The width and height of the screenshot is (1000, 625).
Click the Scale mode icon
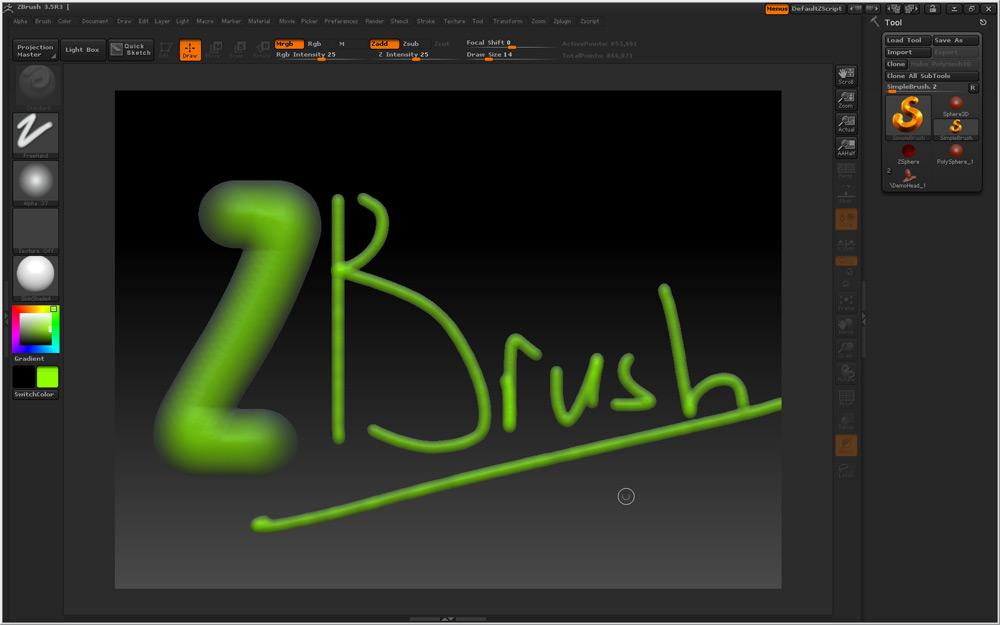click(238, 50)
